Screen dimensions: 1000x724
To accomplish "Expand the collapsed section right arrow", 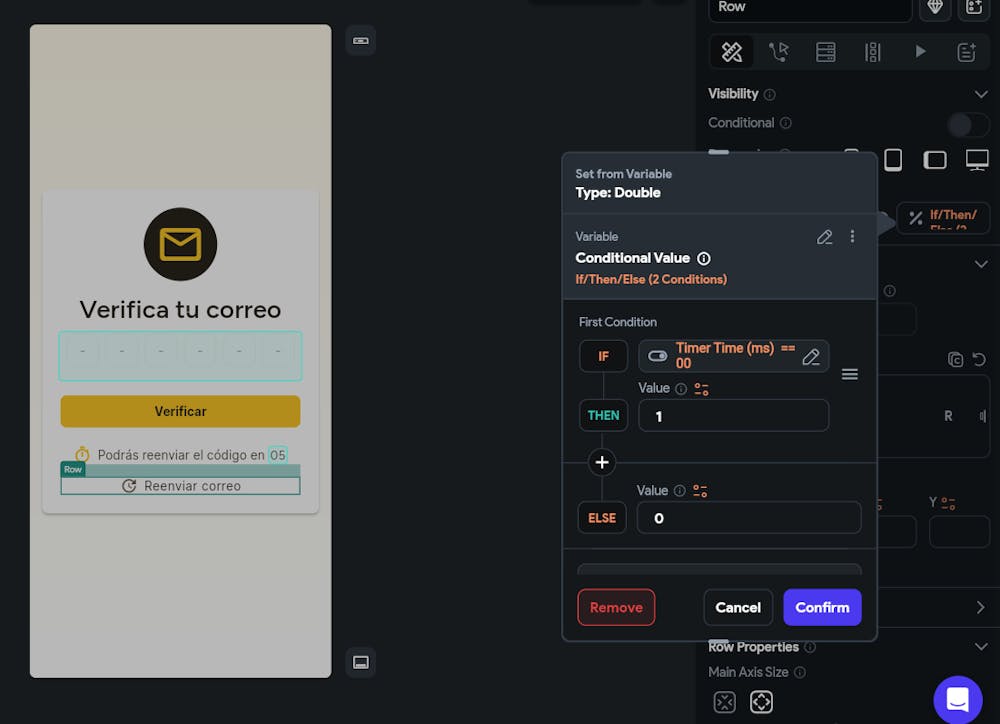I will (x=981, y=607).
